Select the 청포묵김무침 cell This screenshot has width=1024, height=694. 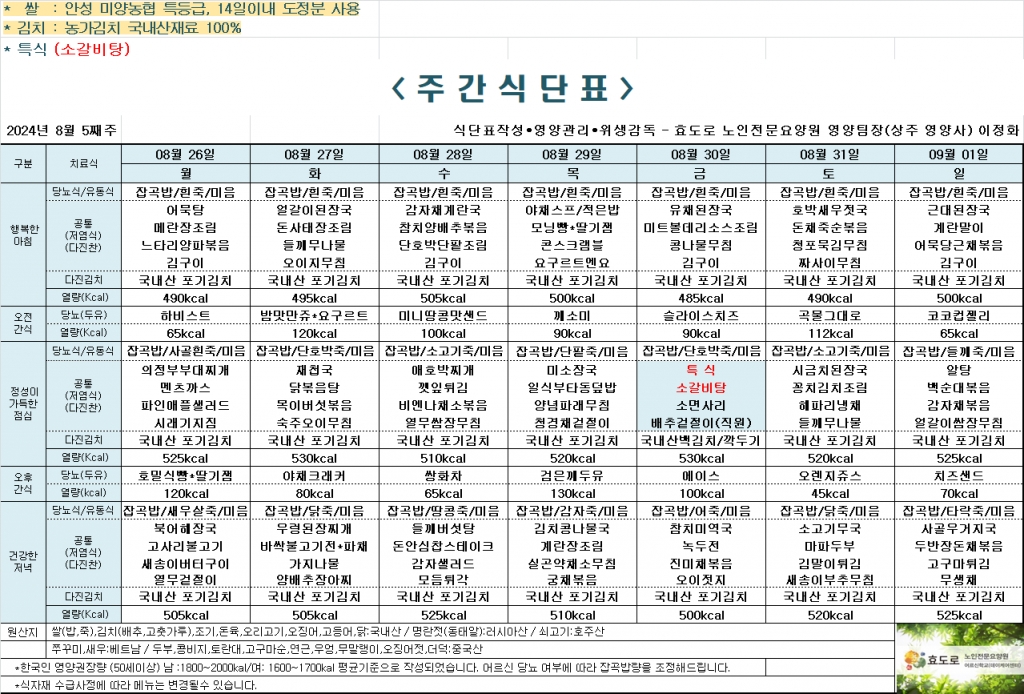click(x=830, y=245)
